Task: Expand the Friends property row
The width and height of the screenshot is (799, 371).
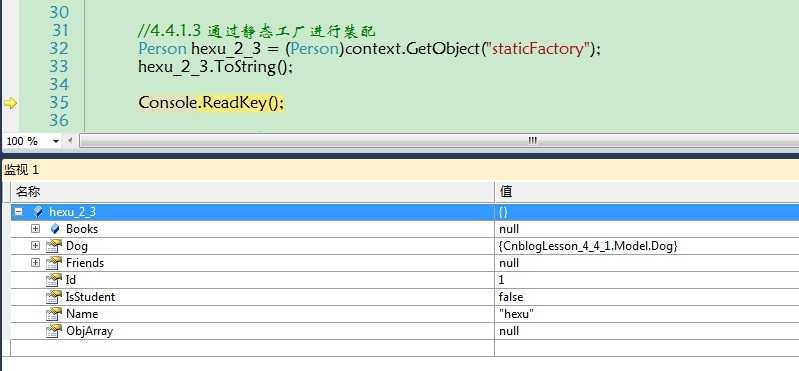Action: click(35, 262)
